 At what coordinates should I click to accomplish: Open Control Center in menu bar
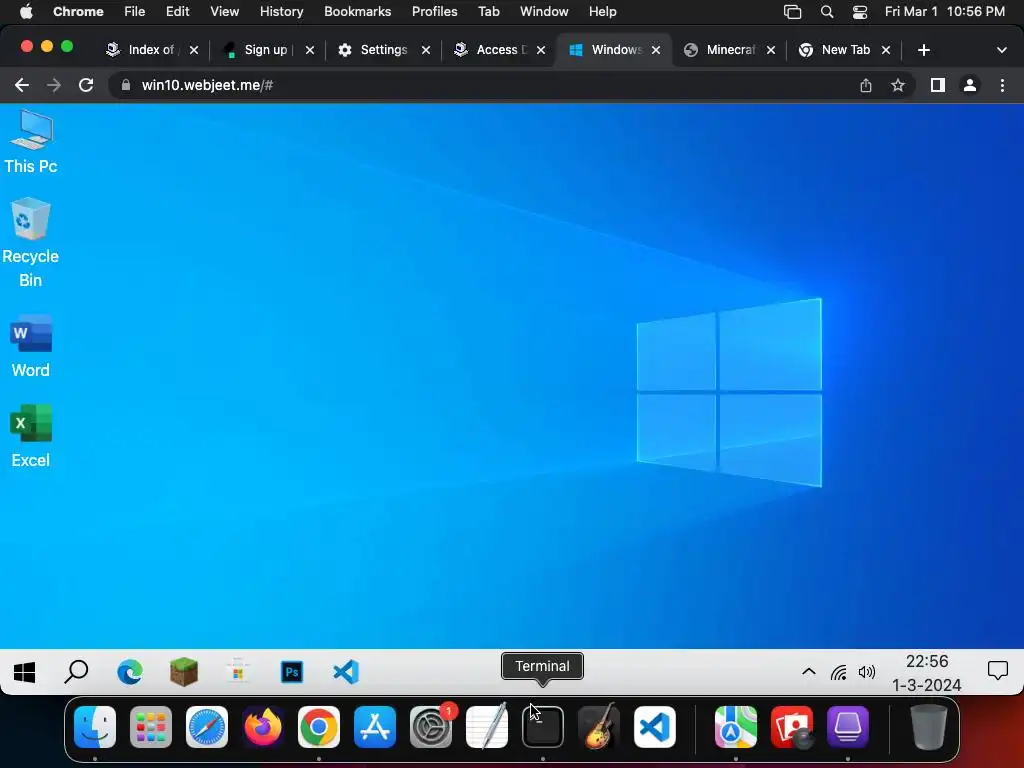point(860,11)
